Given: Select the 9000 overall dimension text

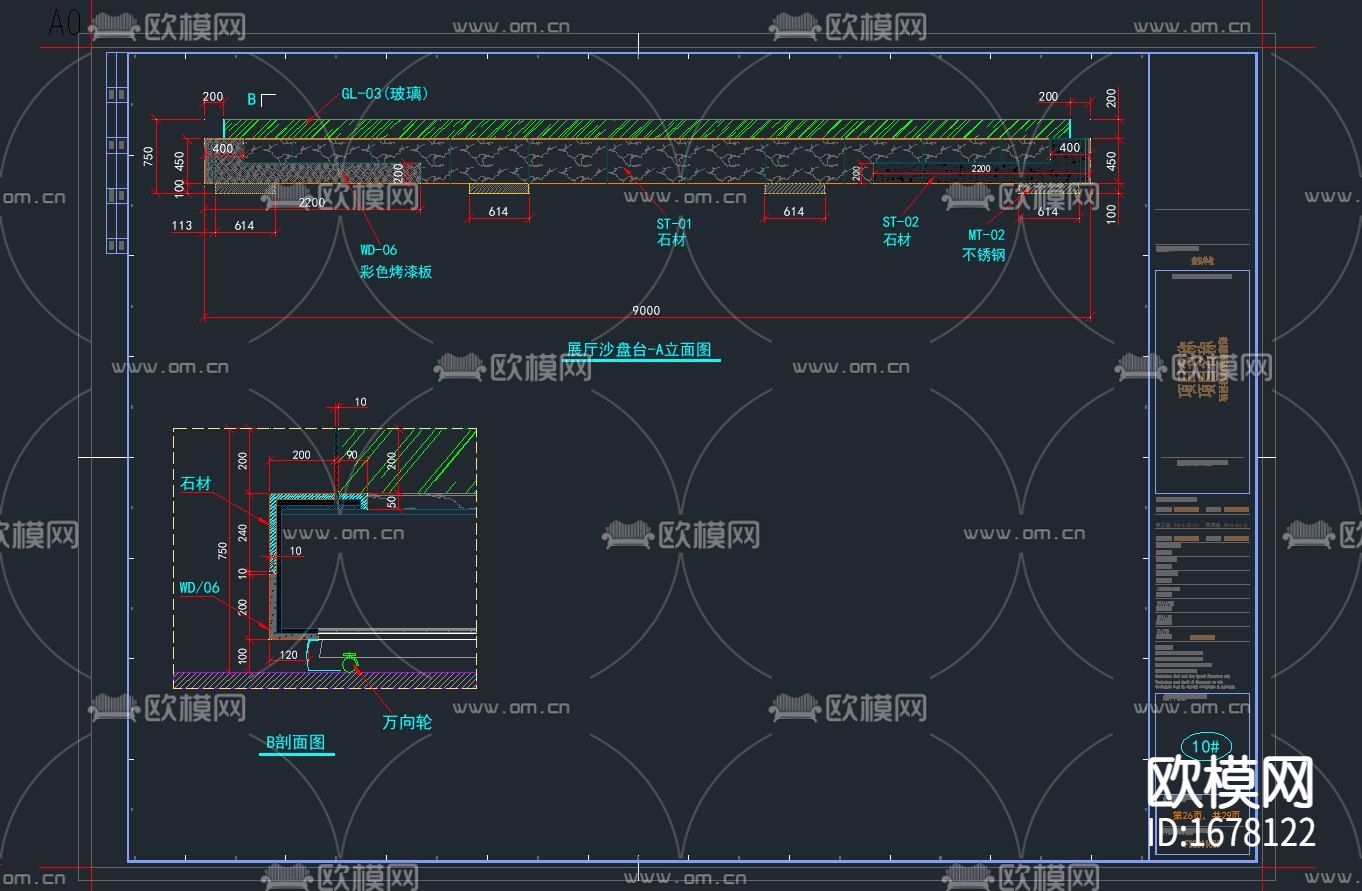Looking at the screenshot, I should (646, 310).
